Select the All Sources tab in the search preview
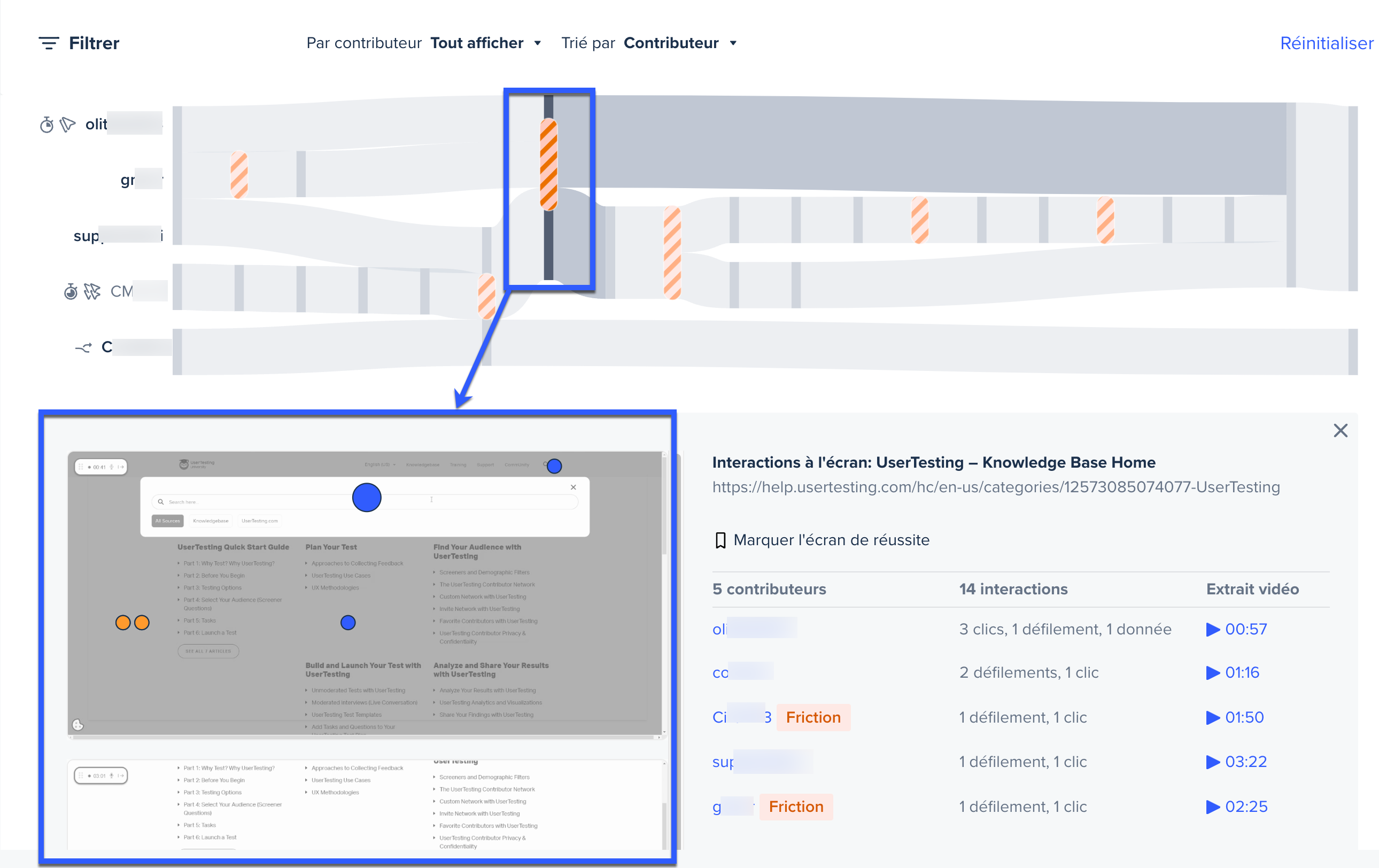The image size is (1379, 868). 167,521
